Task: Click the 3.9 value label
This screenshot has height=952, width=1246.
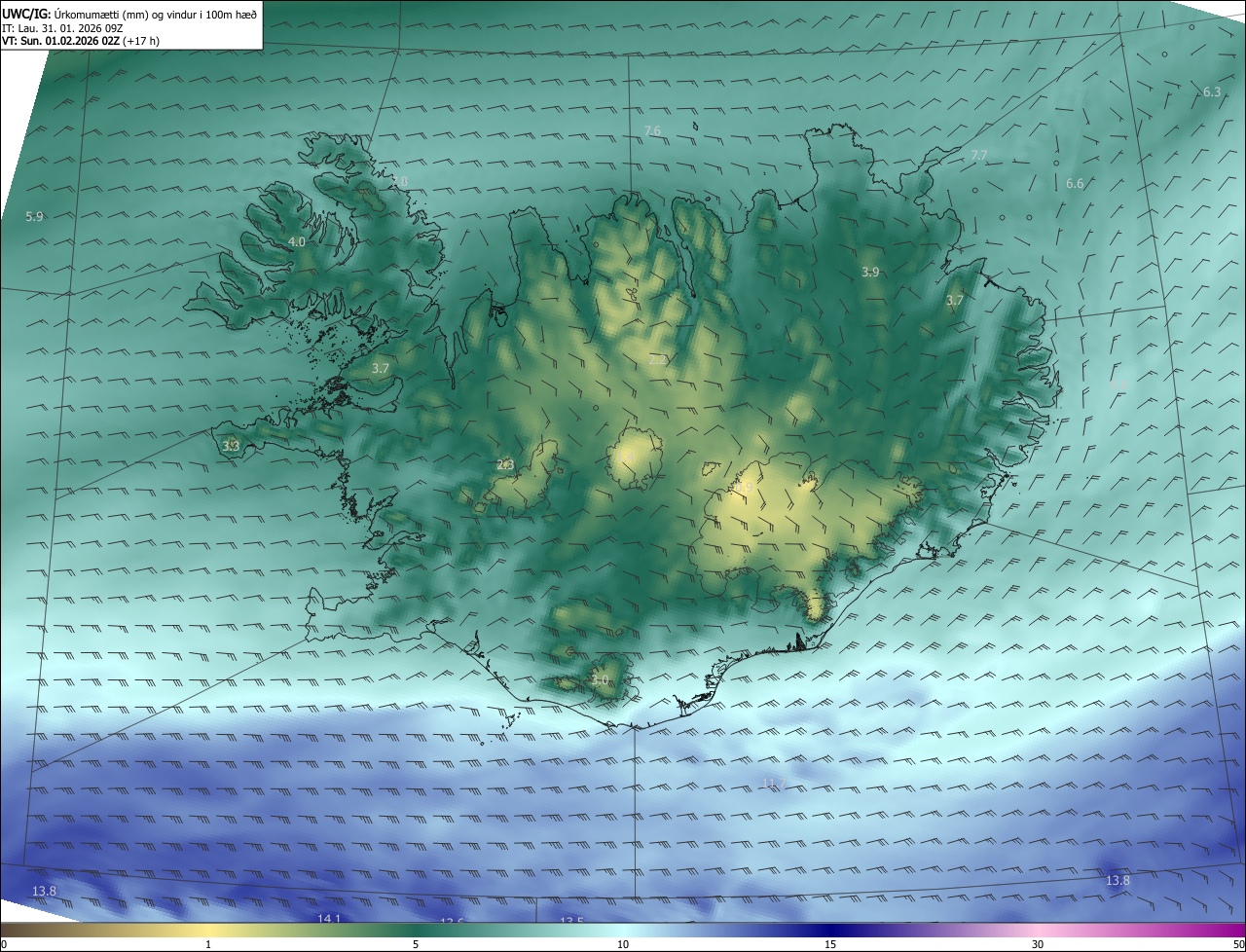Action: pyautogui.click(x=870, y=273)
